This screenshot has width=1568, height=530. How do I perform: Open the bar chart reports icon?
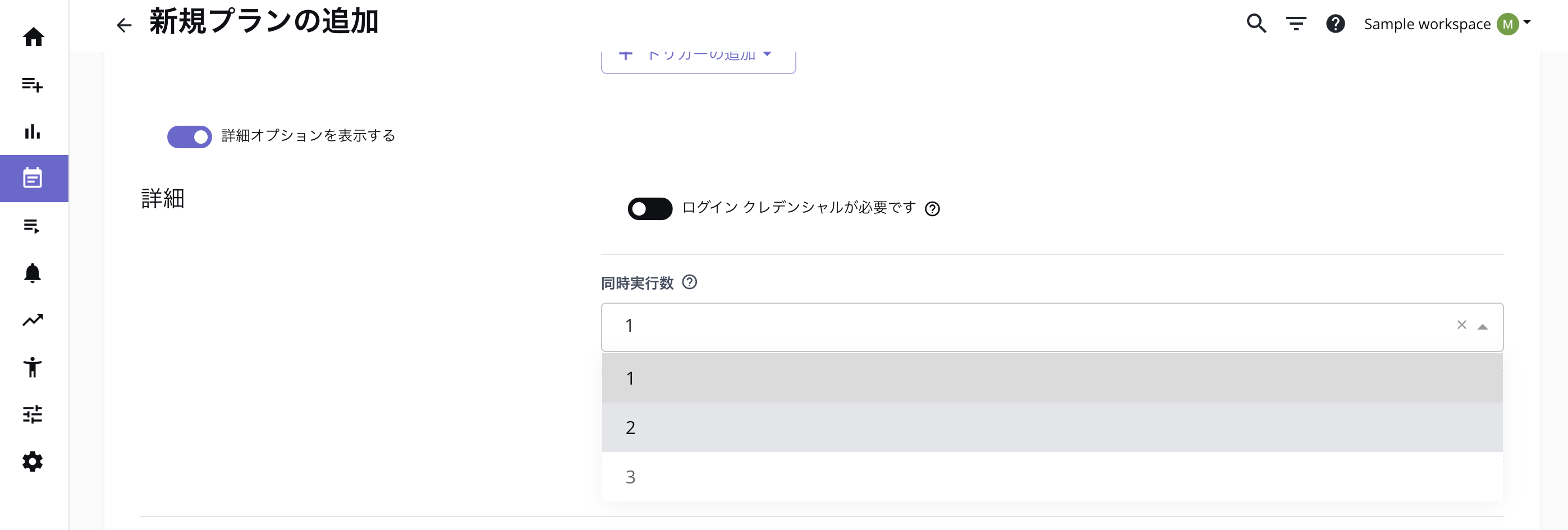(33, 131)
